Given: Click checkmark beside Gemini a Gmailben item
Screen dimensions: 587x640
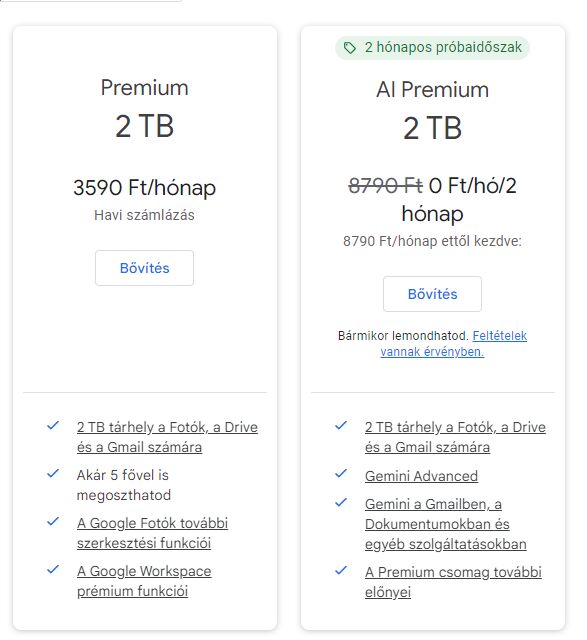Looking at the screenshot, I should [x=341, y=502].
